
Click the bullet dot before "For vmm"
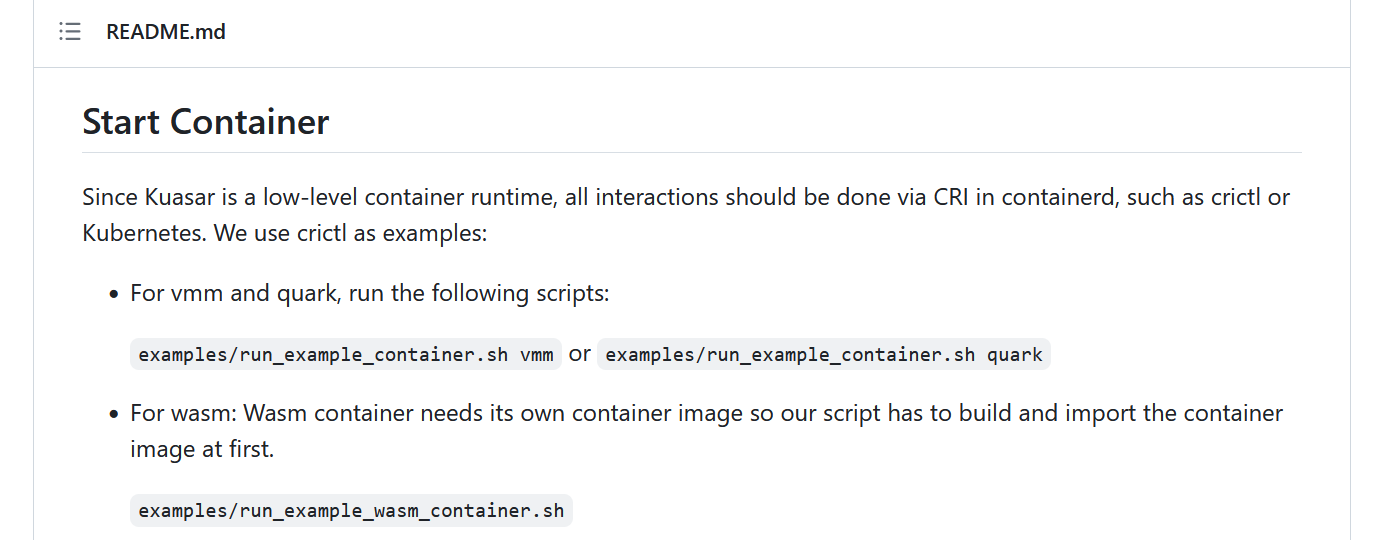pos(114,295)
